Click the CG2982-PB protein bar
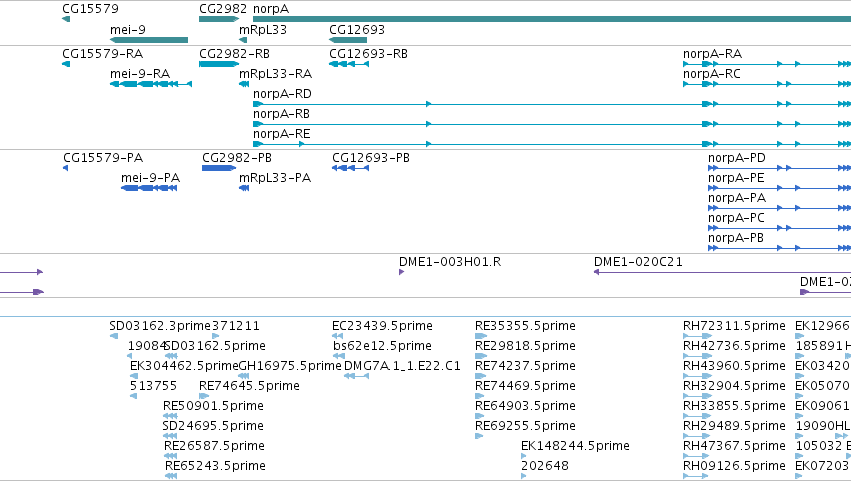851x481 pixels. 219,168
